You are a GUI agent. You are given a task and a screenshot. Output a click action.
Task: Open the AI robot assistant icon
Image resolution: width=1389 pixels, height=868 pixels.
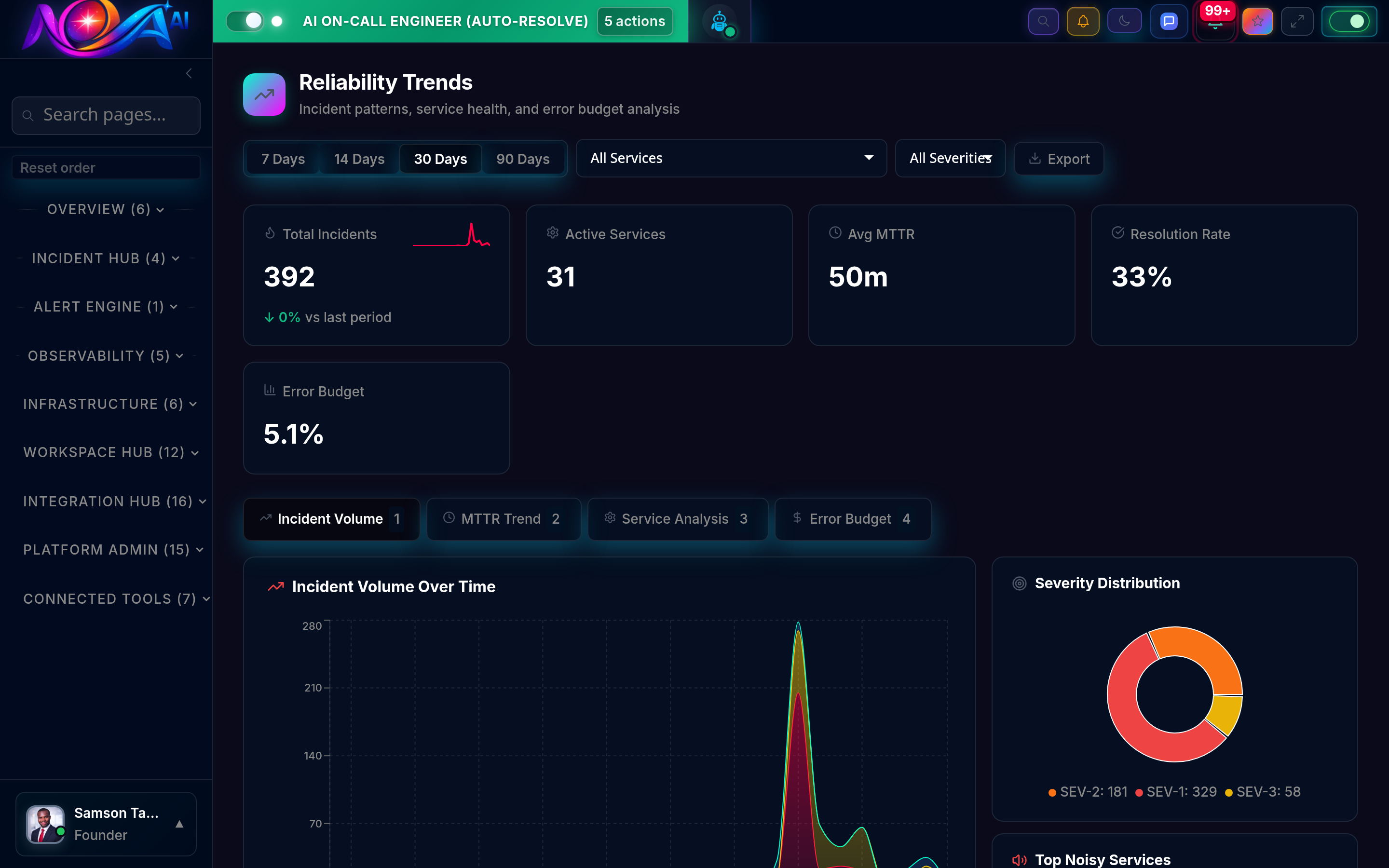(718, 21)
